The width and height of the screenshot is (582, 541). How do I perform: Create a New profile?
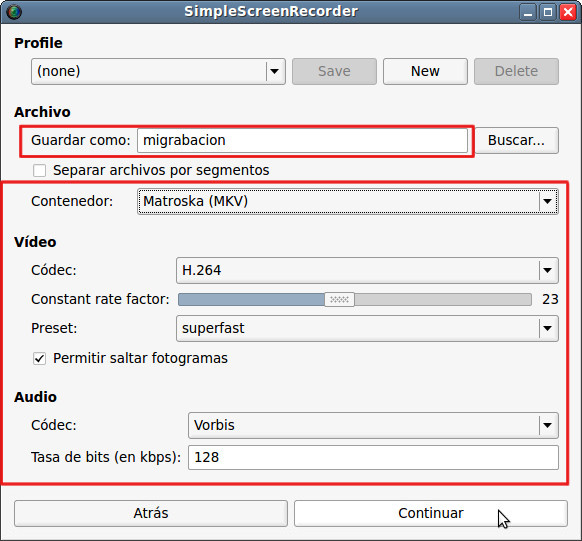(x=425, y=71)
